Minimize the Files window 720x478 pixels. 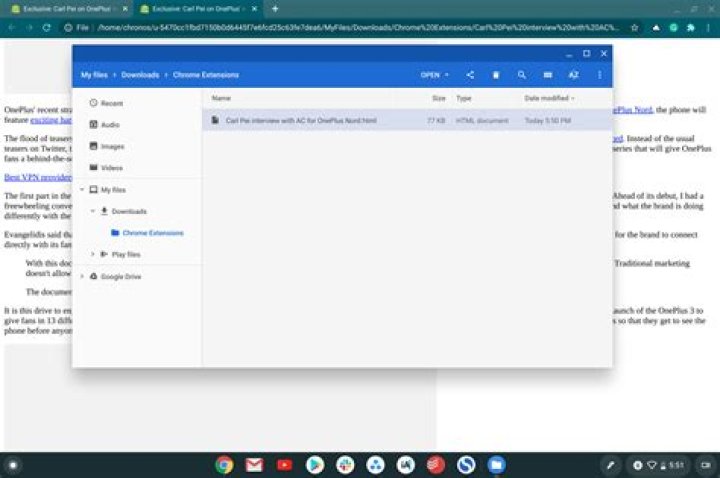pyautogui.click(x=569, y=54)
